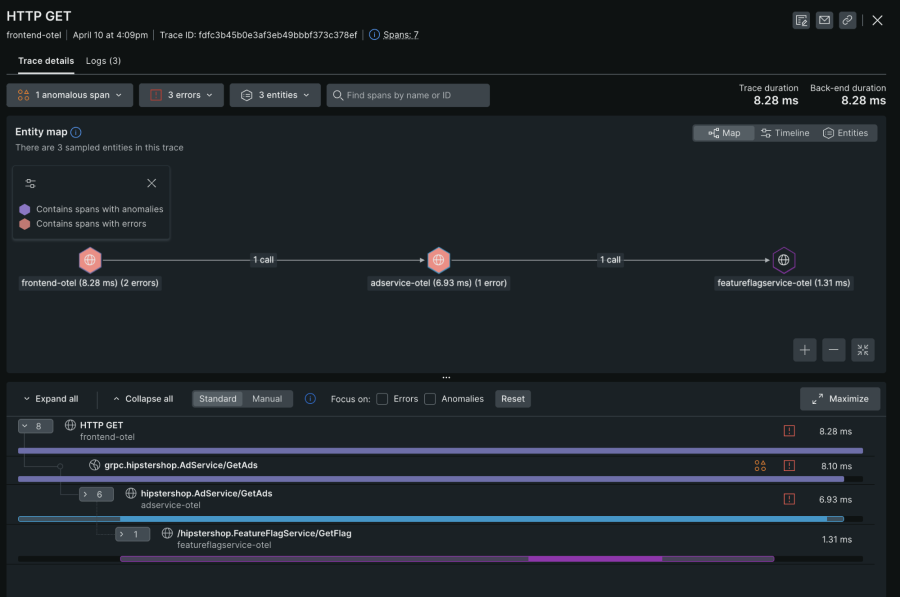Select the /hipstershop.FeatureFlagService/GetFlag span name
900x597 pixels.
[264, 533]
